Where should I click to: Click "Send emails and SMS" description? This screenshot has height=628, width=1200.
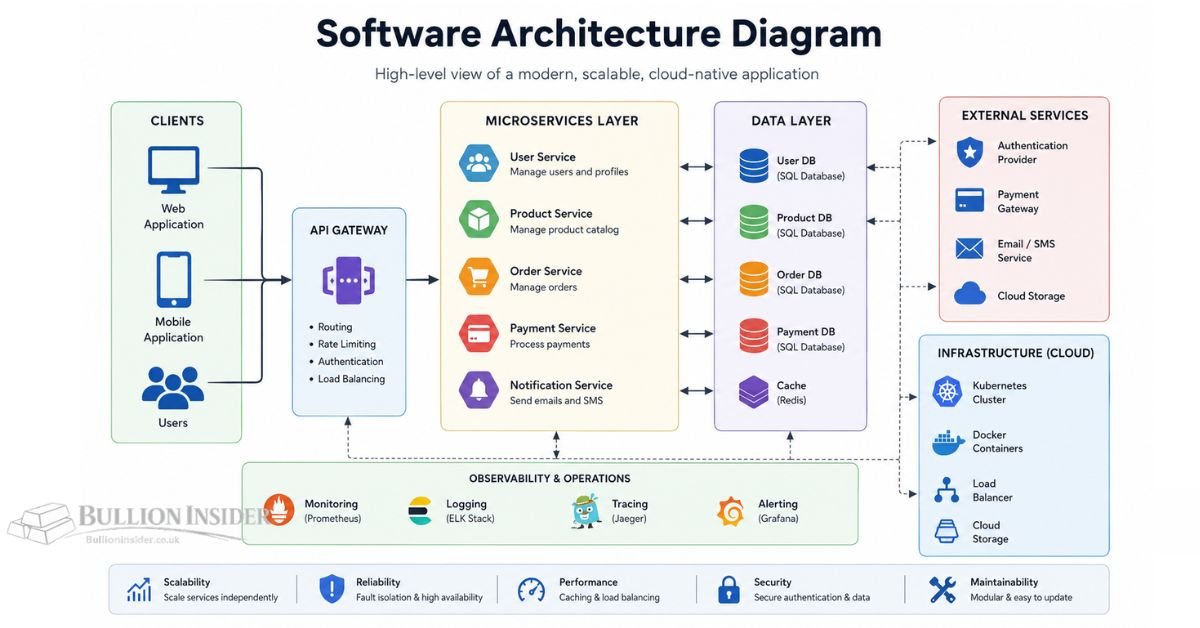tap(556, 401)
